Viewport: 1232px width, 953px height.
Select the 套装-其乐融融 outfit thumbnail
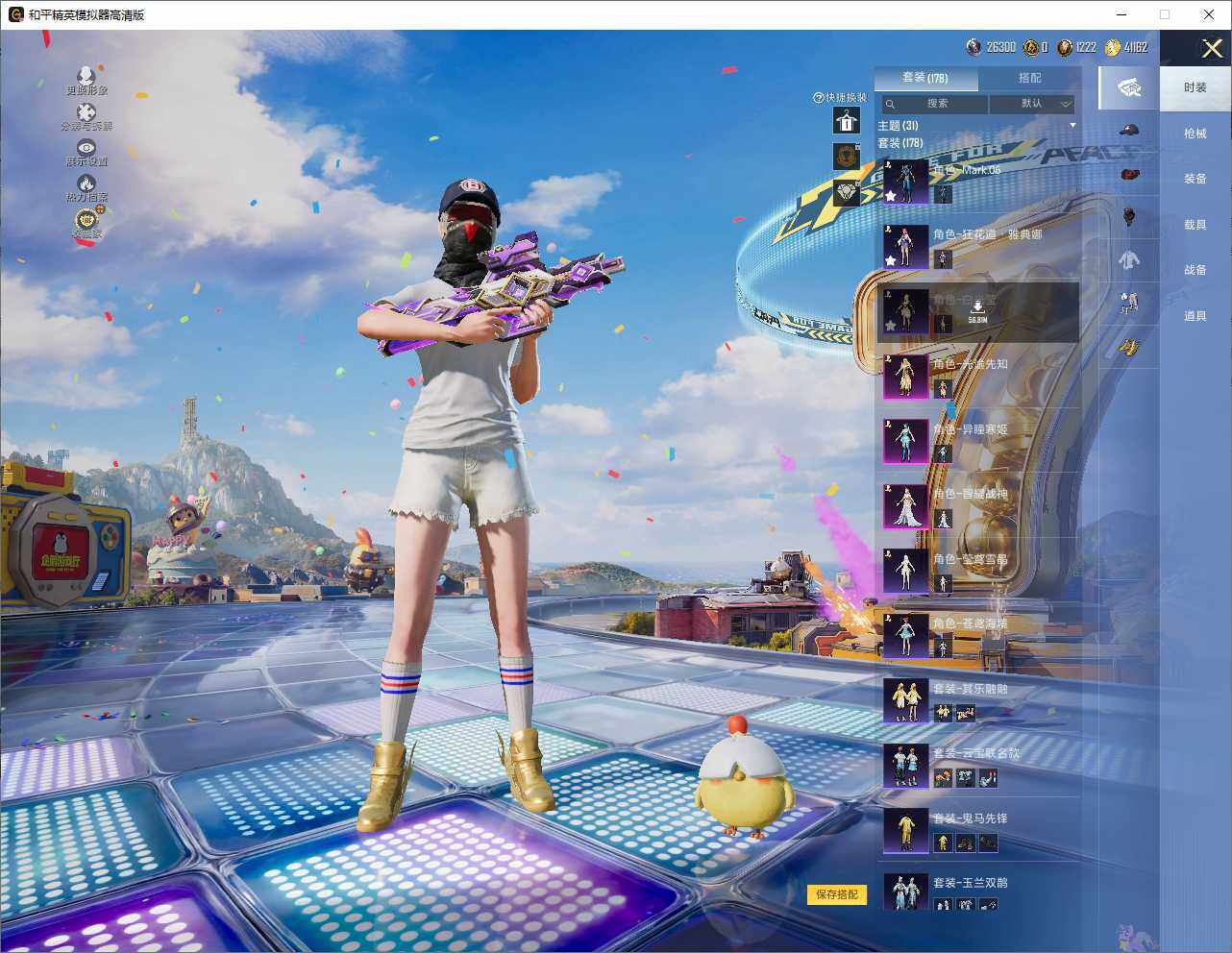[905, 700]
